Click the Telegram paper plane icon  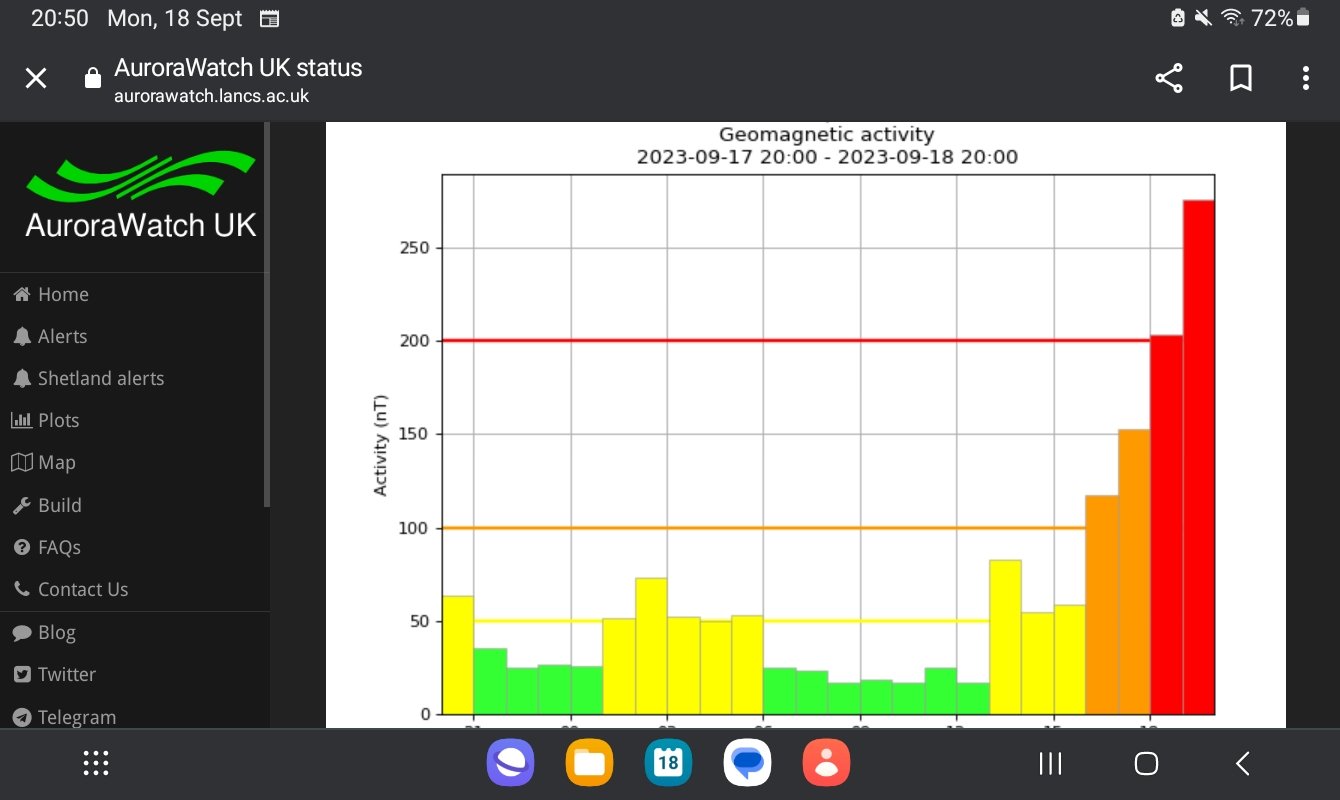coord(21,716)
